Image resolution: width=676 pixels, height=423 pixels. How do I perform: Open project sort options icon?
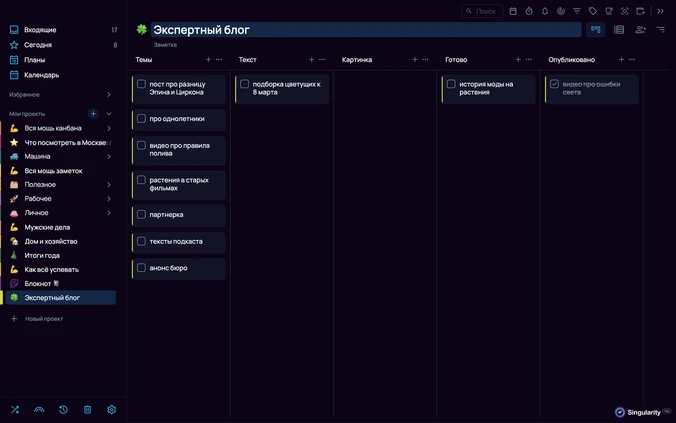point(660,29)
